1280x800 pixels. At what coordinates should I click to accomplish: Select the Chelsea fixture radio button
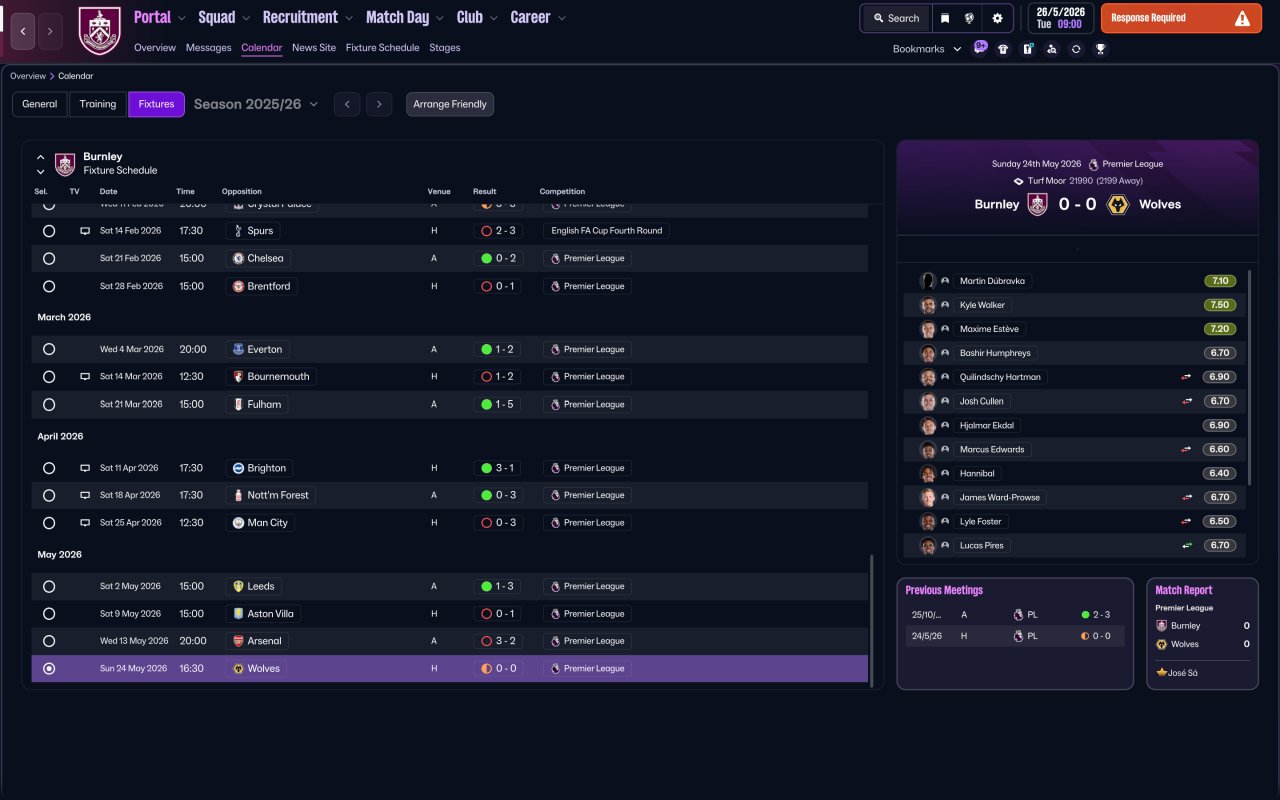click(49, 258)
